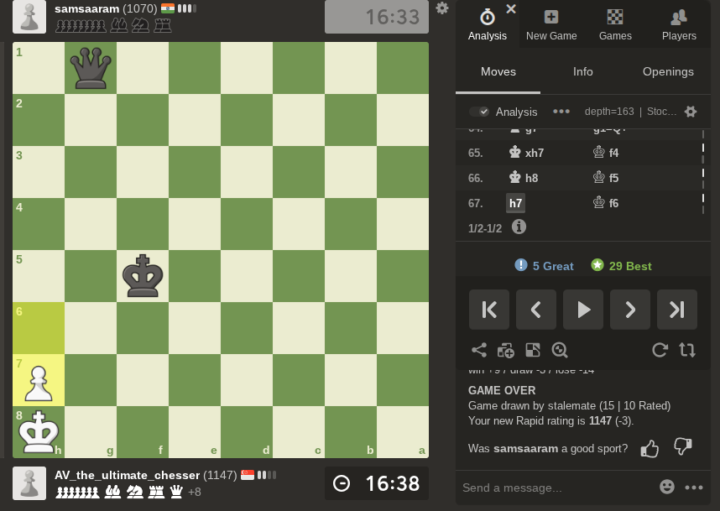Screen dimensions: 720x511
Task: Jump to the first move
Action: tap(489, 309)
